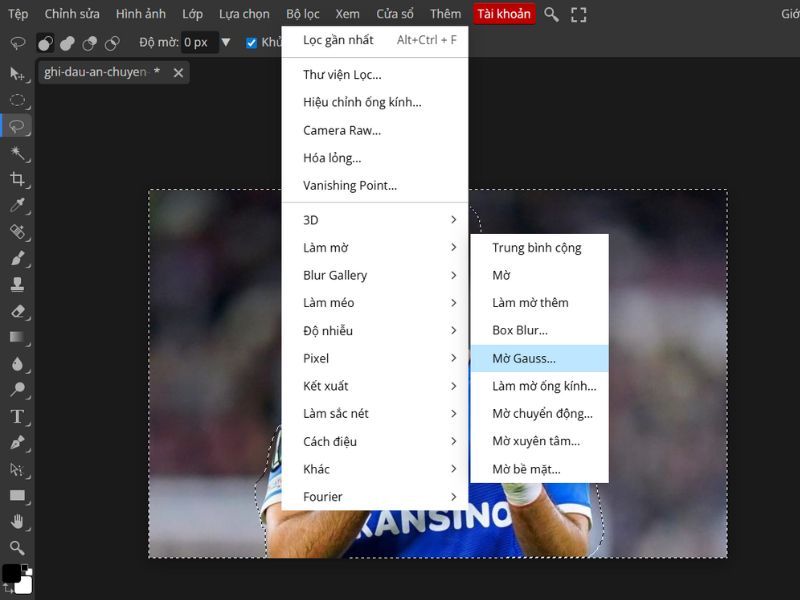Select the Brush tool
Image resolution: width=800 pixels, height=600 pixels.
click(x=17, y=258)
